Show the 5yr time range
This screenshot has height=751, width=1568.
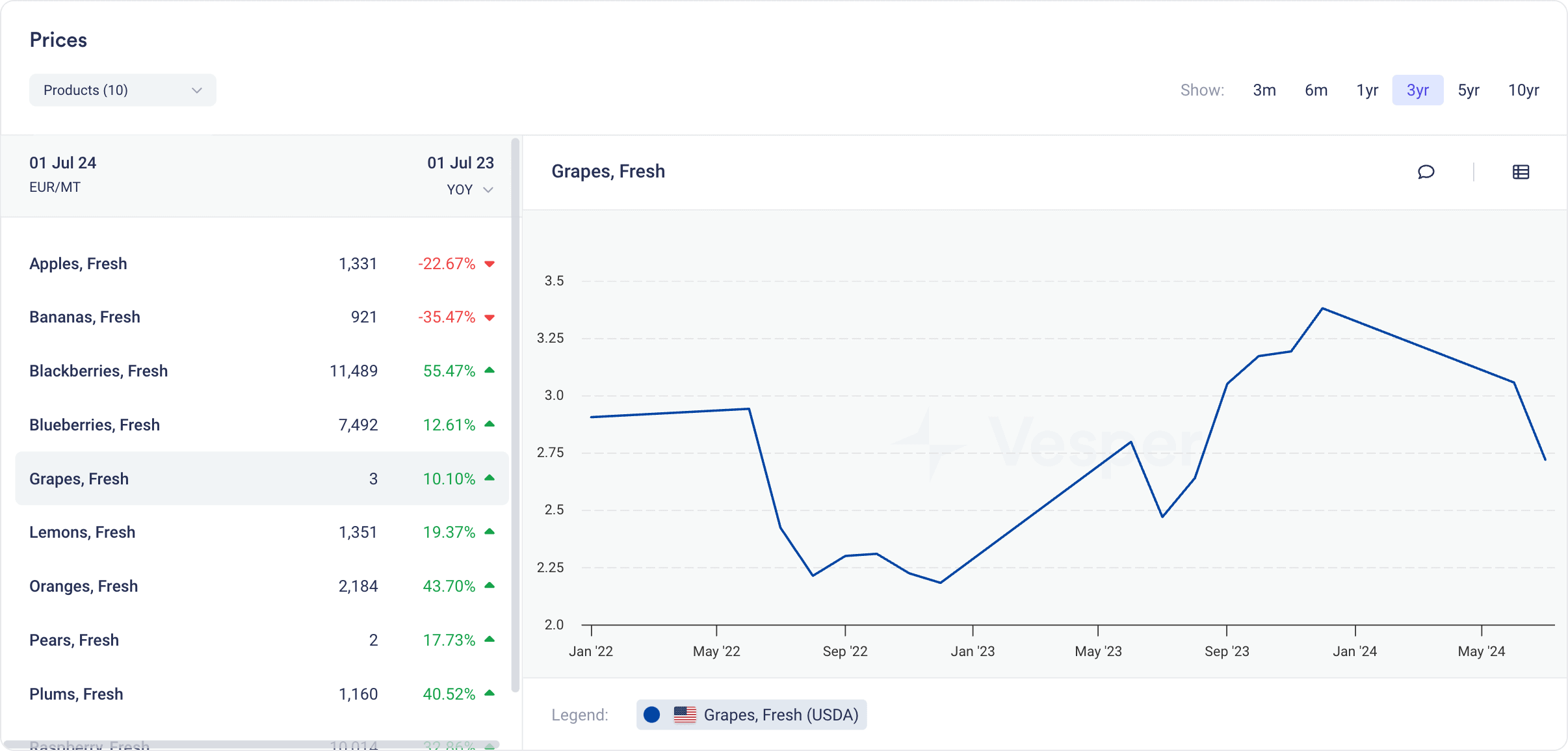pos(1469,90)
